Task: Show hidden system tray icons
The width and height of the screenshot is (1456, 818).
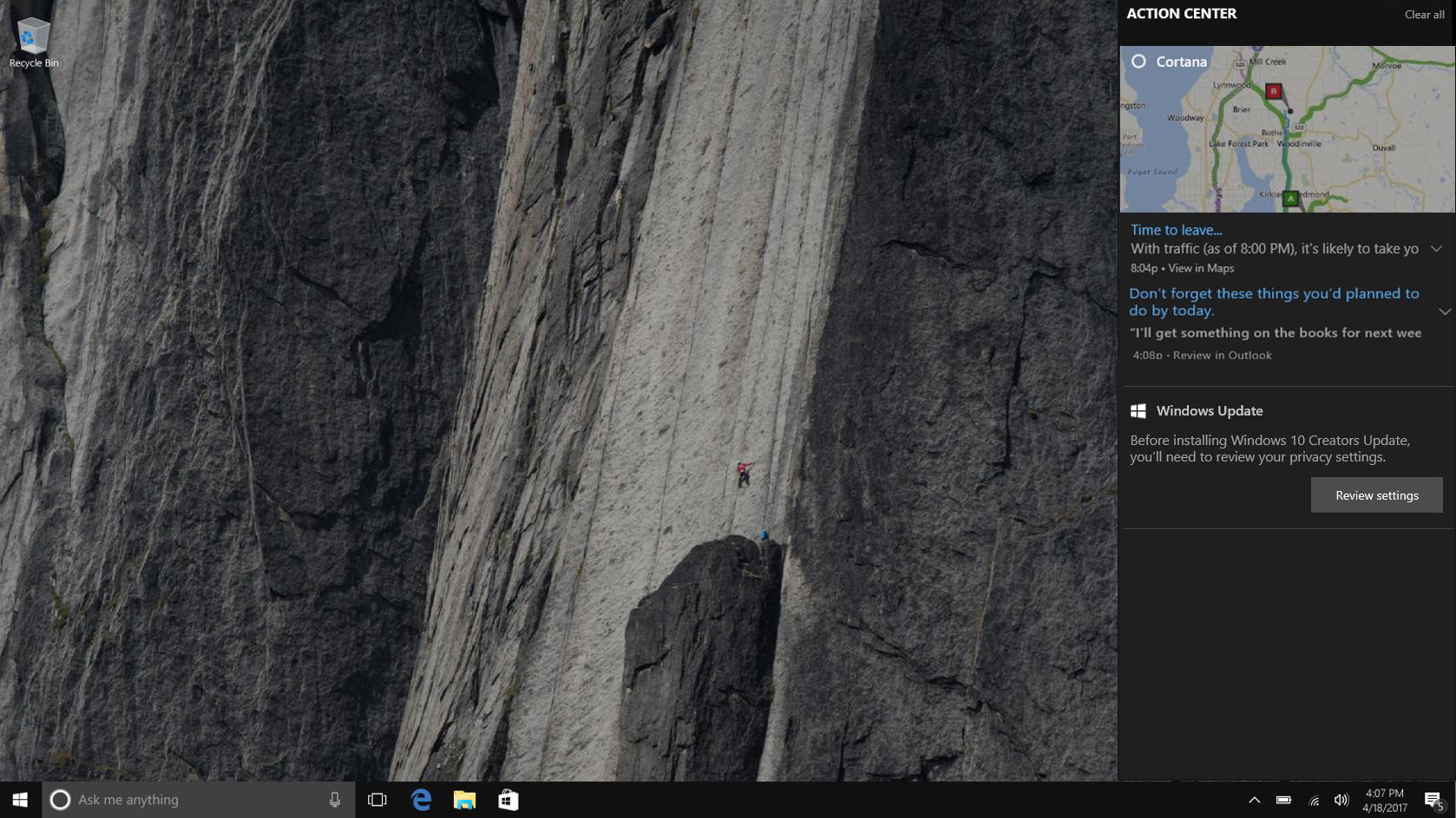Action: click(x=1254, y=800)
